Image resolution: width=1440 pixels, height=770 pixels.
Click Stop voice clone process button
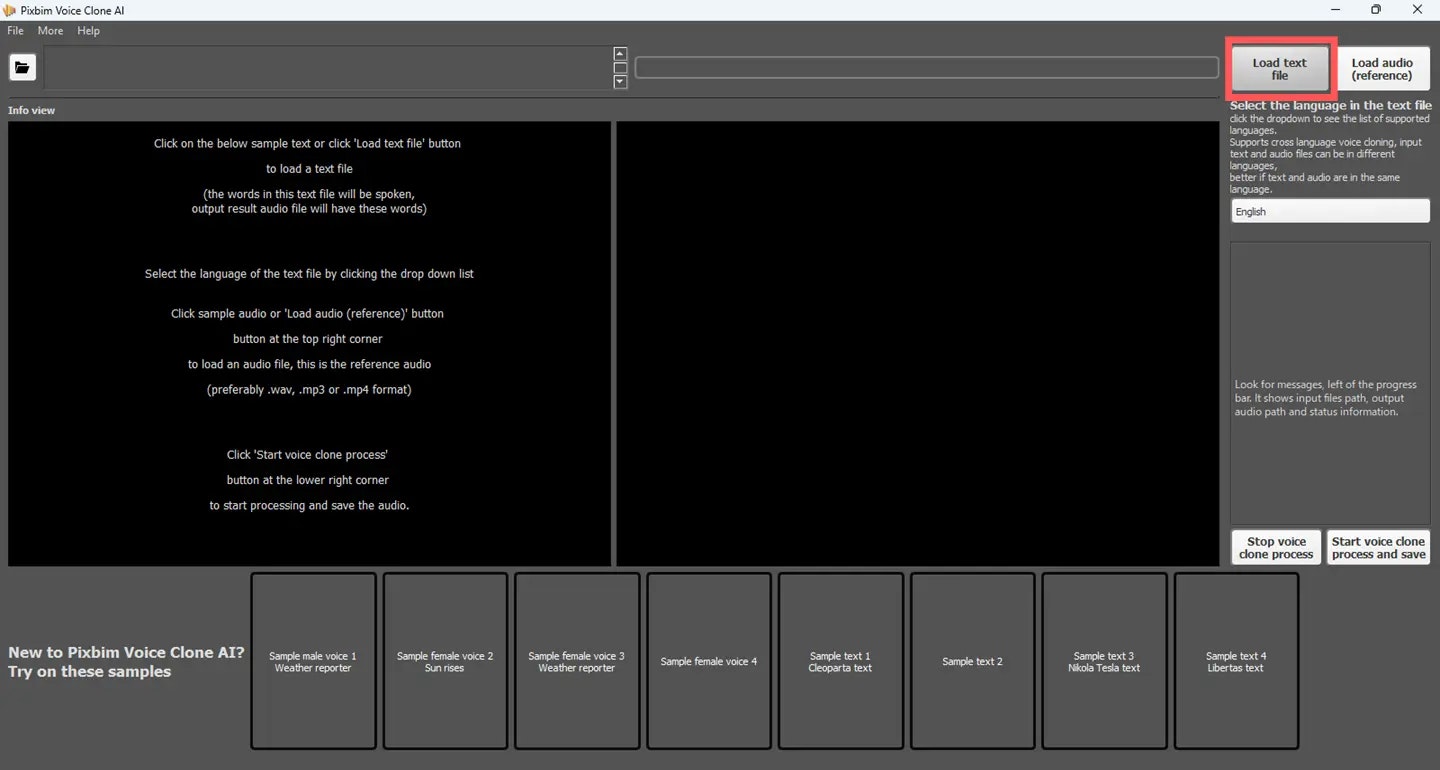click(x=1276, y=548)
